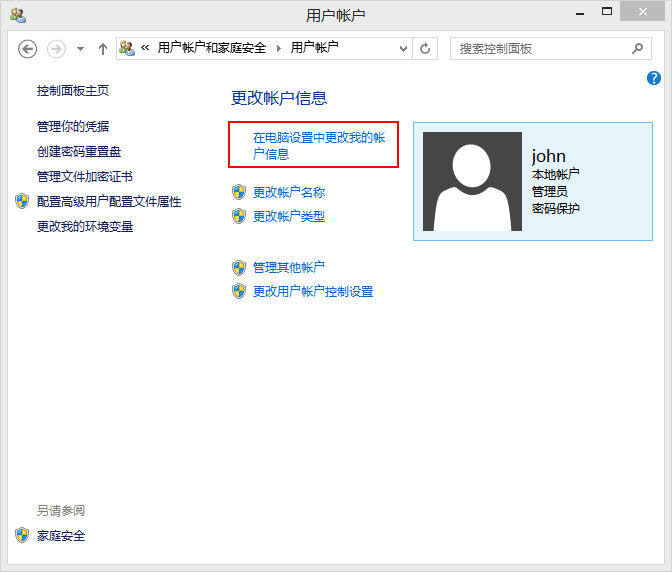This screenshot has width=672, height=572.
Task: Click 更改用户帐户控制设置 link
Action: click(313, 292)
